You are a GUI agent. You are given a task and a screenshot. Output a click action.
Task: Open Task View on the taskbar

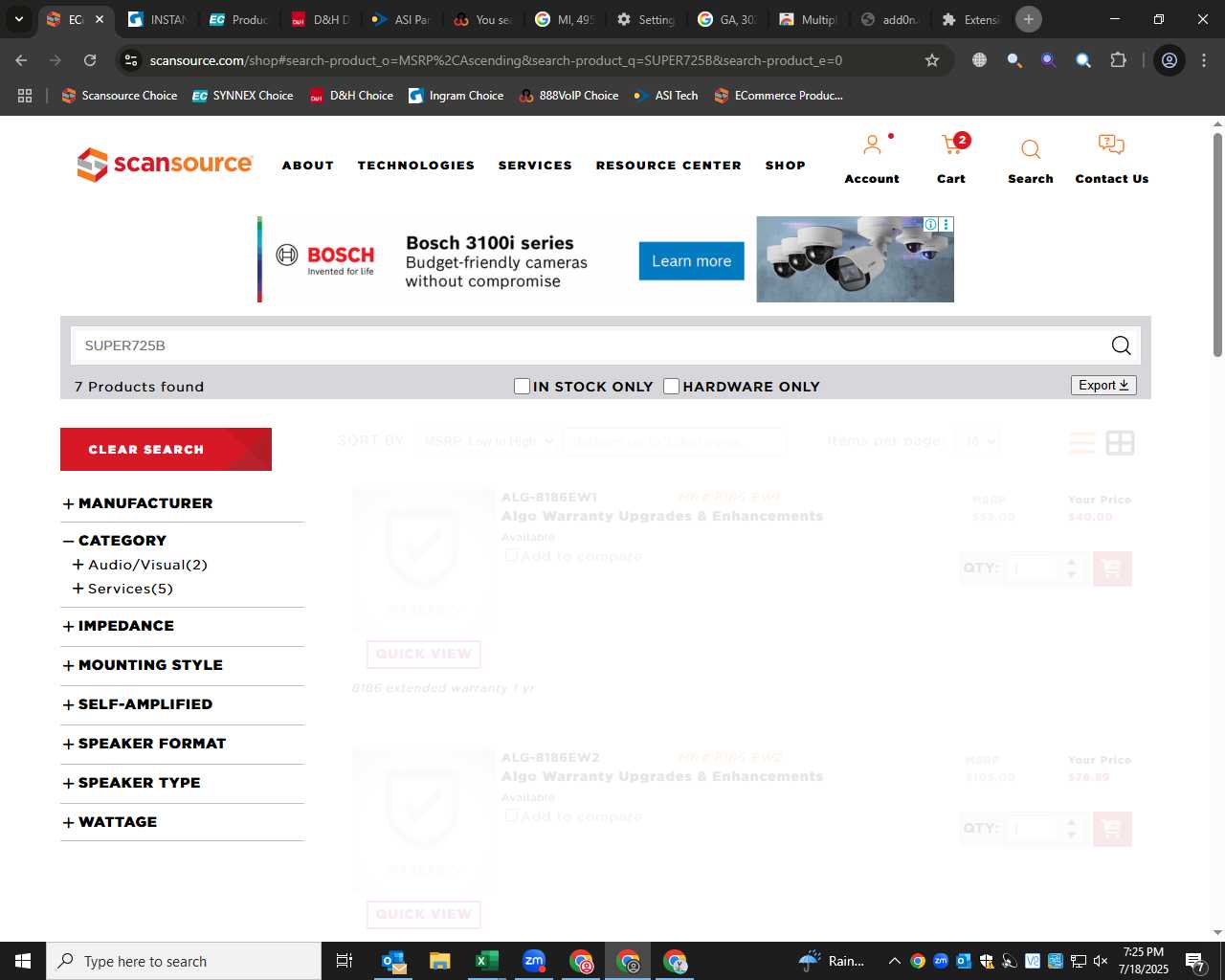point(345,961)
